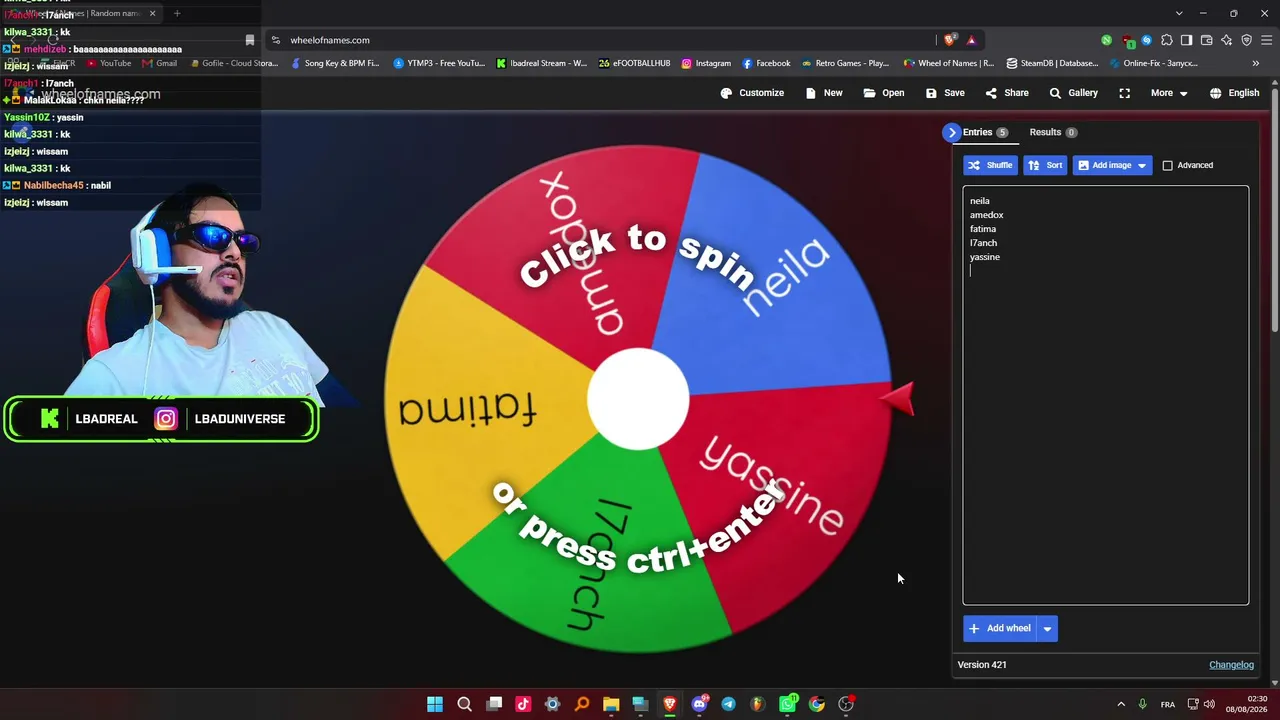The image size is (1280, 720).
Task: Click the 'amedox' entry line
Action: click(x=986, y=215)
